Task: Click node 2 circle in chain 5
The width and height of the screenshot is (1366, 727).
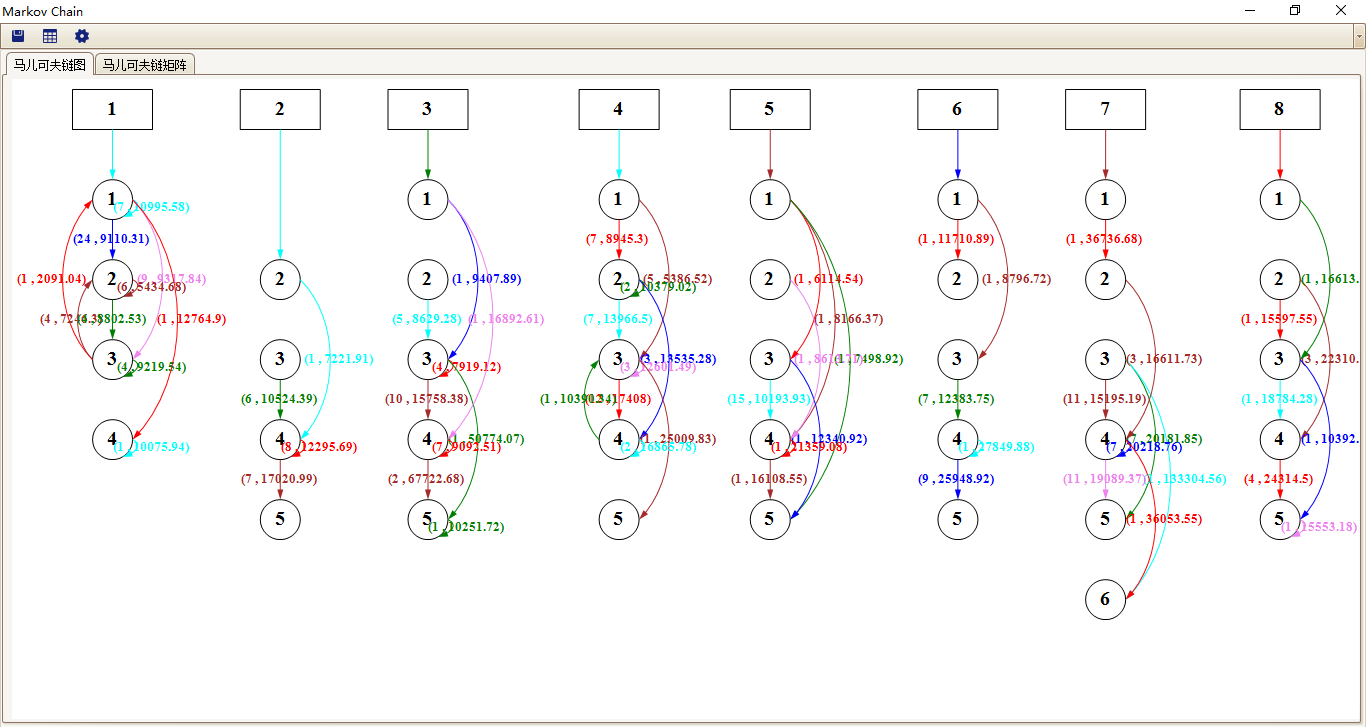Action: pyautogui.click(x=769, y=279)
